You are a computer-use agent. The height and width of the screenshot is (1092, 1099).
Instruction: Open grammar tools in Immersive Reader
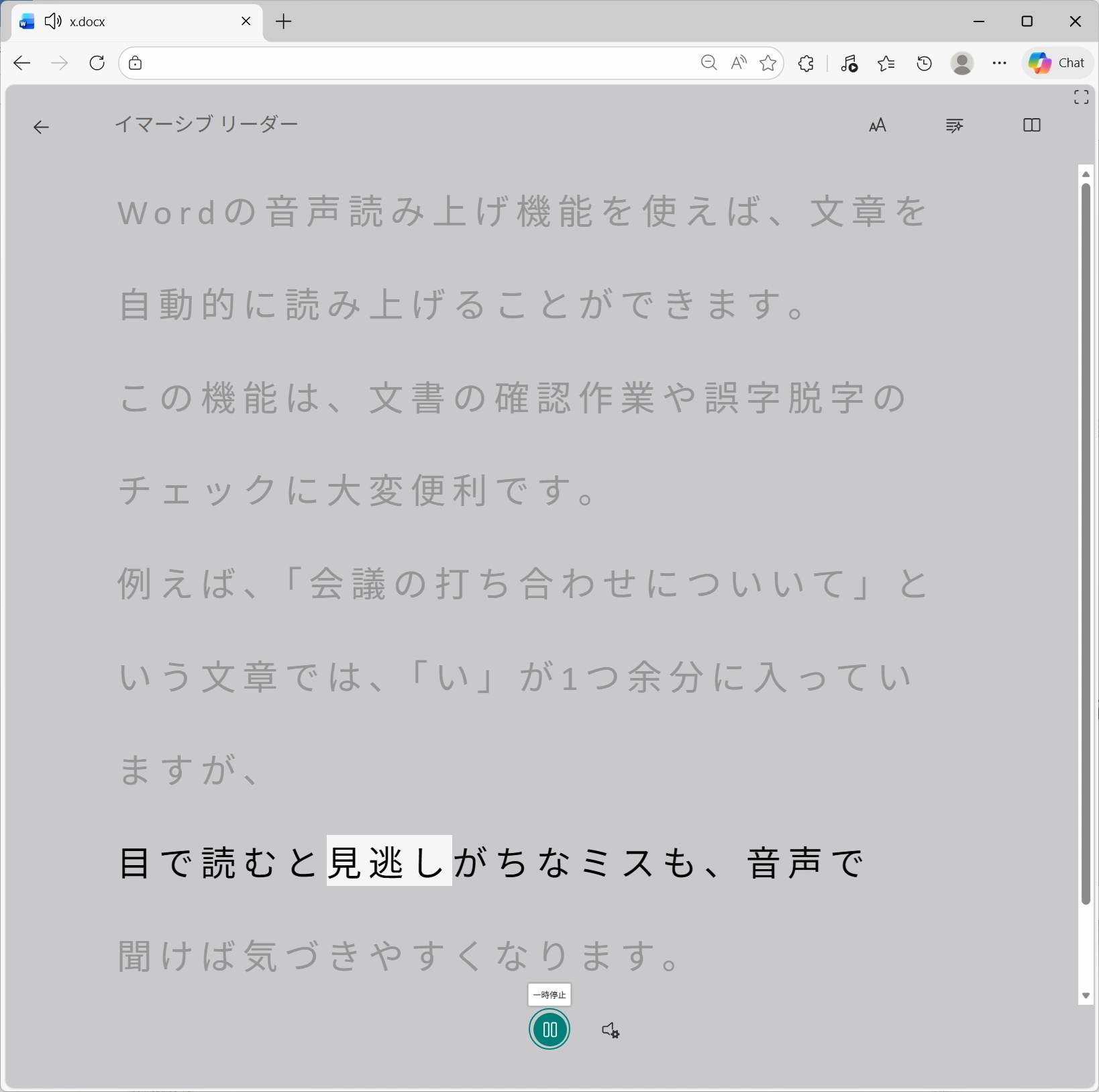pyautogui.click(x=955, y=125)
